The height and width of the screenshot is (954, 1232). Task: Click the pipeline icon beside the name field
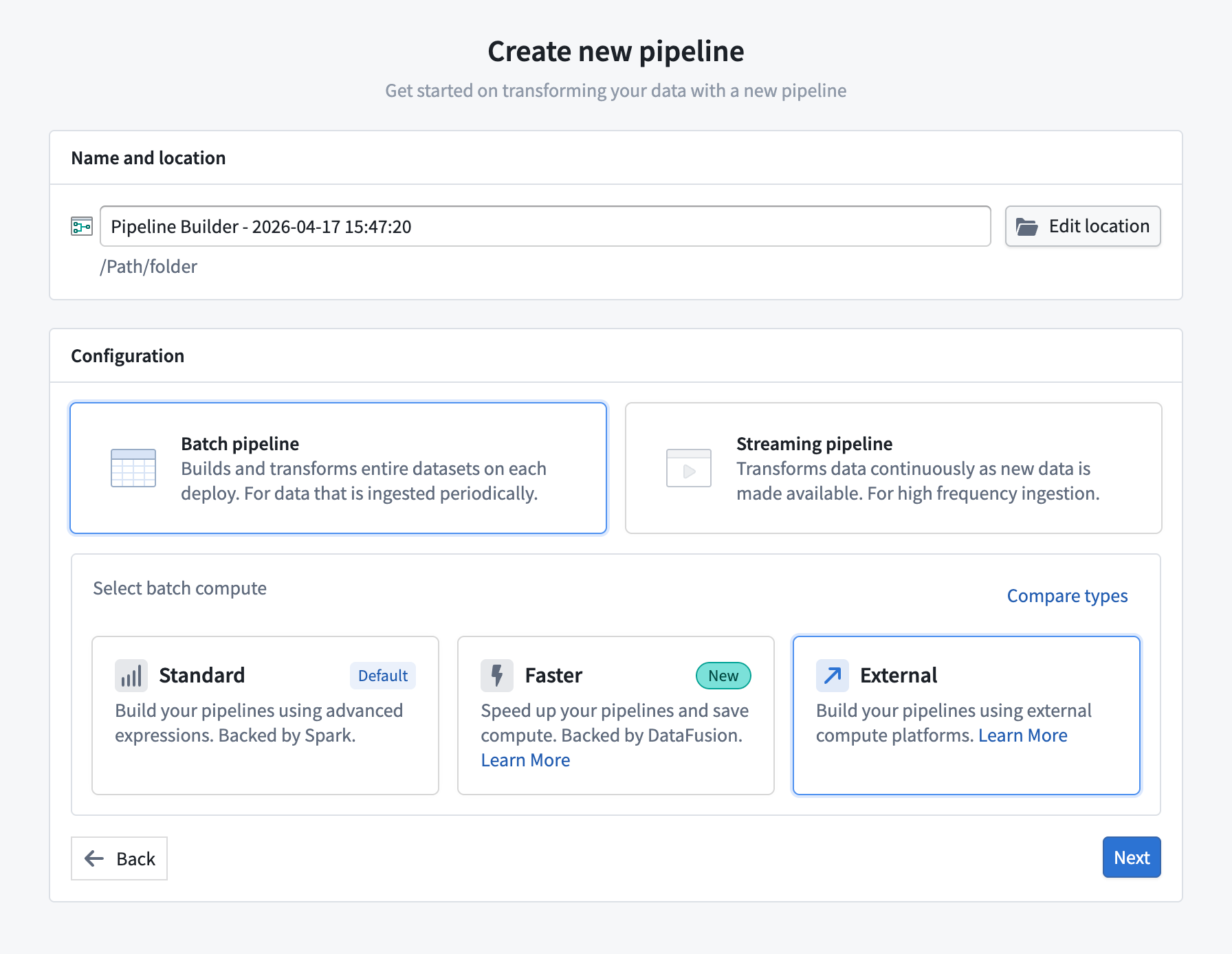point(82,226)
